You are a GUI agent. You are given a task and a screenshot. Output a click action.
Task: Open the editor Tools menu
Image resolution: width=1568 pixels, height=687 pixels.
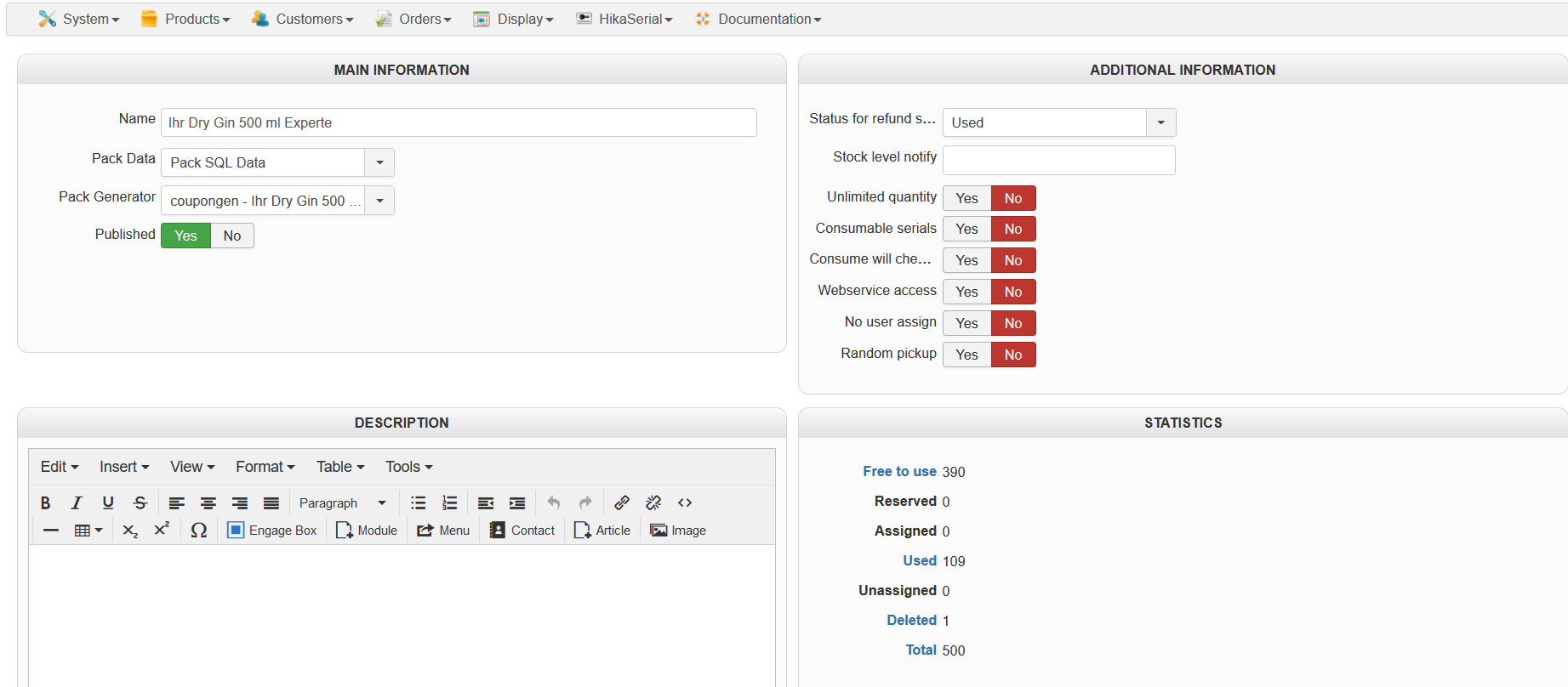[x=409, y=467]
